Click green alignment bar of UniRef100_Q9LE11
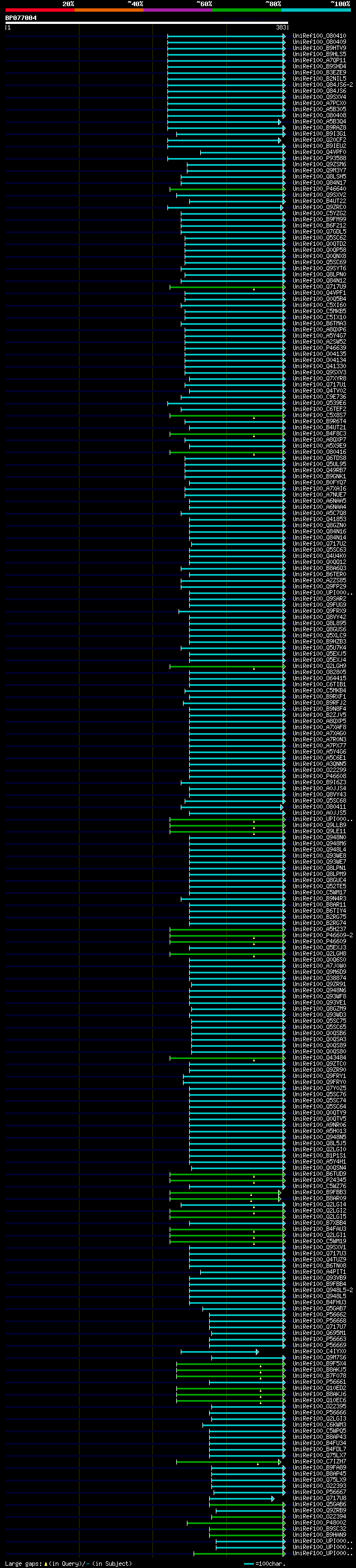Viewport: 356px width, 1568px height. [227, 832]
